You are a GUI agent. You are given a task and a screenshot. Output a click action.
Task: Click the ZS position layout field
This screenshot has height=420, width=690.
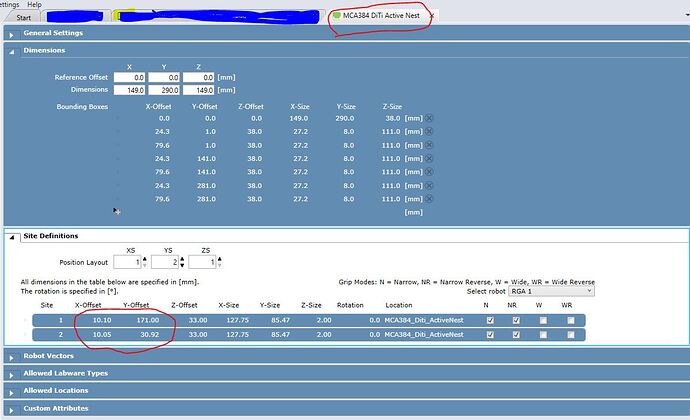202,262
